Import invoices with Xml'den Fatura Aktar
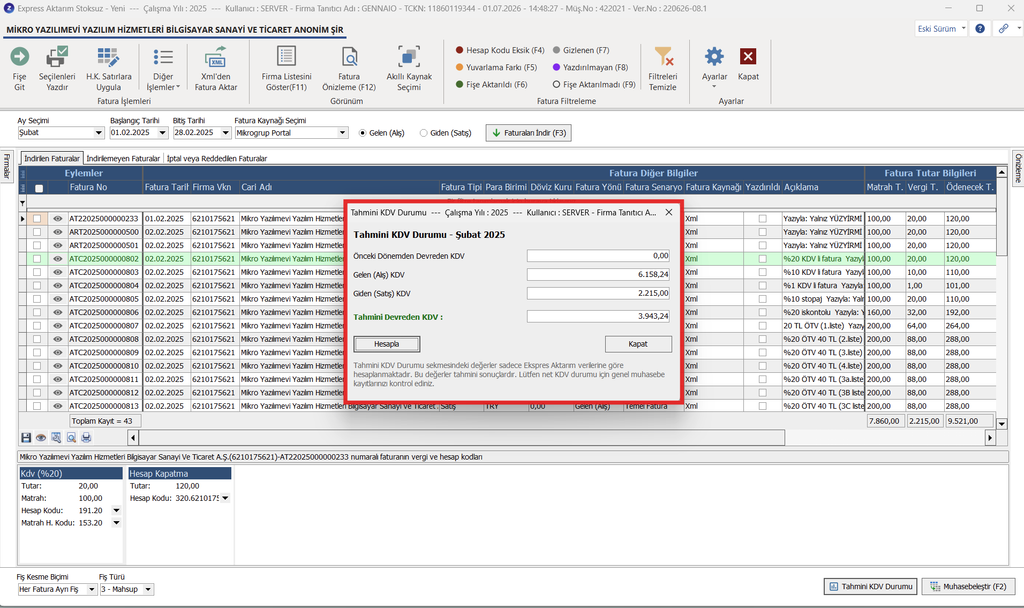The image size is (1024, 608). 216,69
